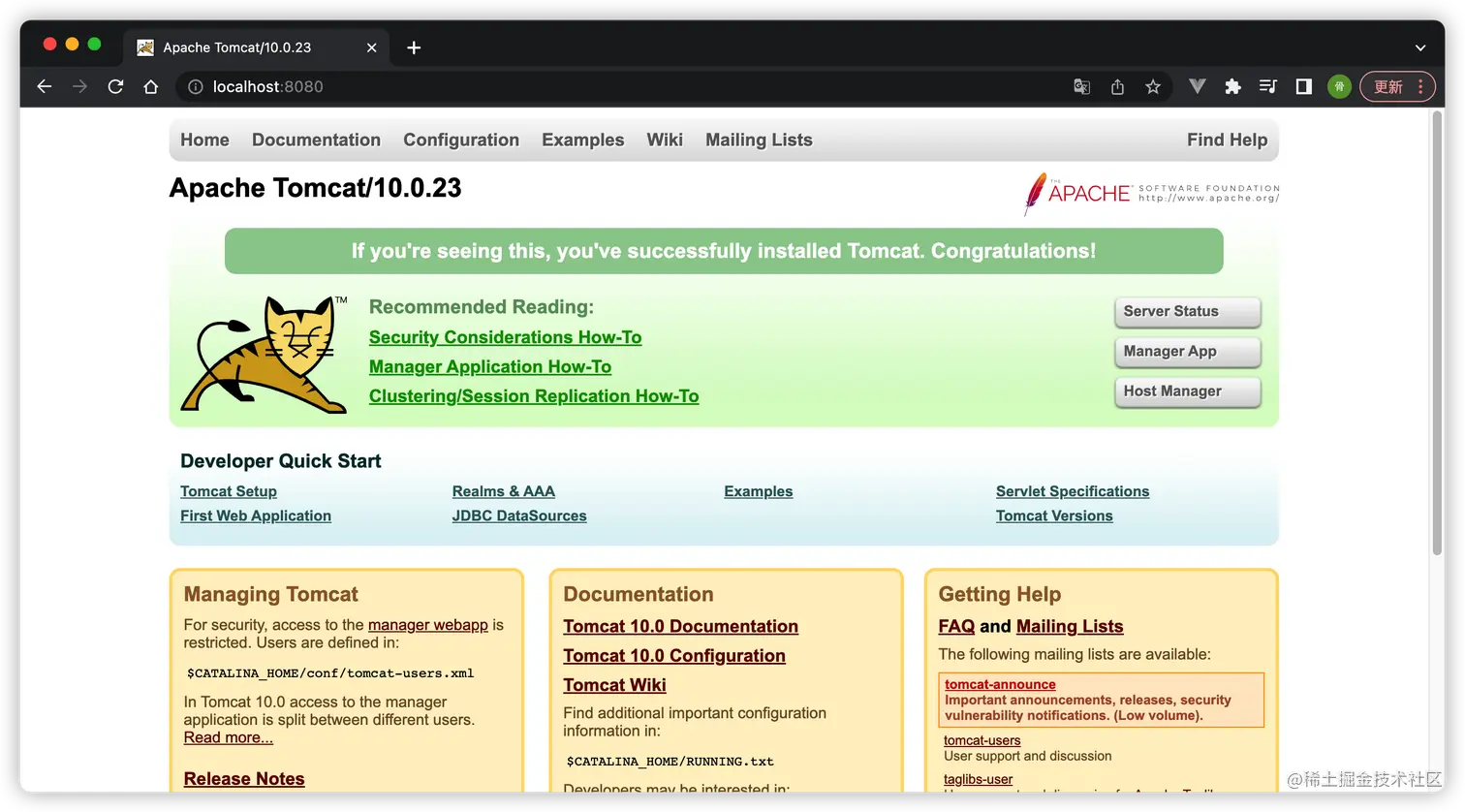Open the taglibs-user mailing list link
Image resolution: width=1465 pixels, height=812 pixels.
(979, 779)
